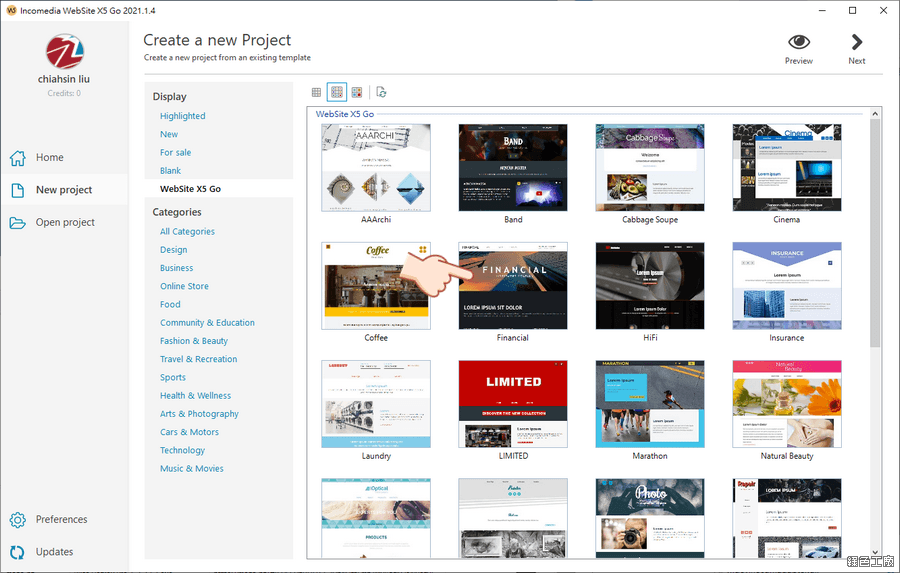The height and width of the screenshot is (573, 900).
Task: Select the large colored thumbnails view icon
Action: coord(356,92)
